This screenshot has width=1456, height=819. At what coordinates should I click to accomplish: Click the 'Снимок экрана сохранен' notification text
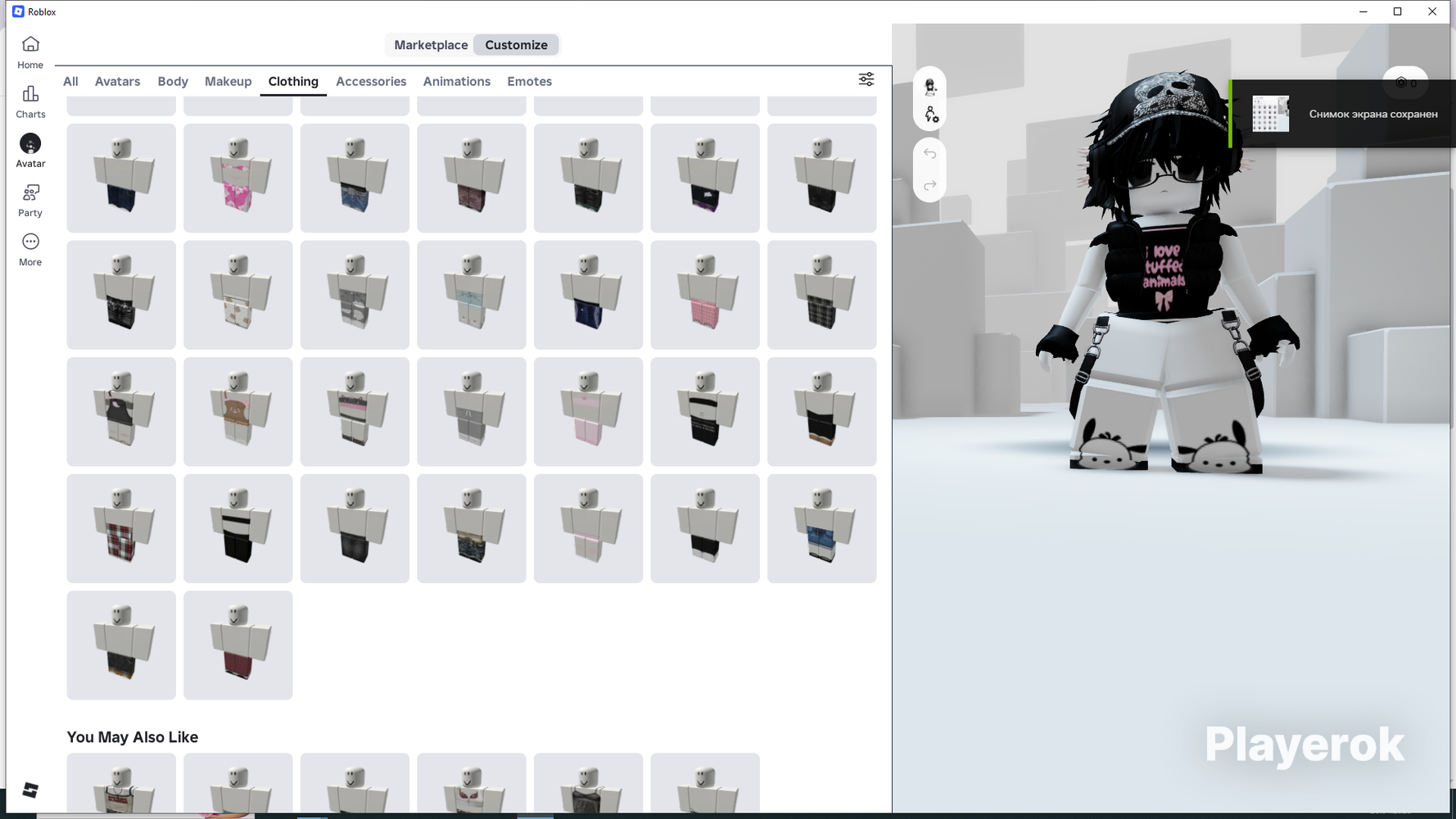1373,114
